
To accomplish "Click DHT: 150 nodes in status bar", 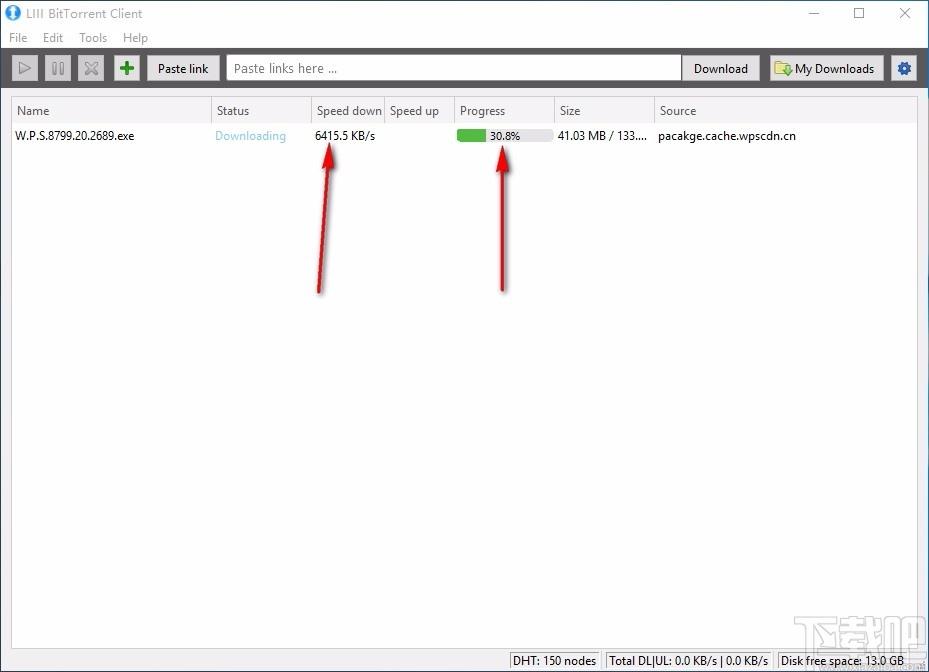I will coord(555,660).
